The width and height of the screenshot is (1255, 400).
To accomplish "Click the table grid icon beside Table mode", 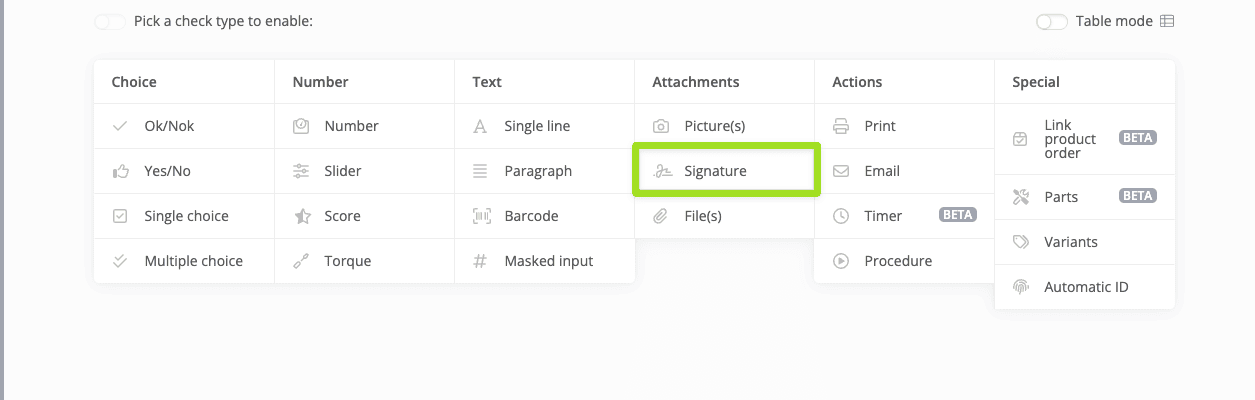I will (x=1167, y=21).
